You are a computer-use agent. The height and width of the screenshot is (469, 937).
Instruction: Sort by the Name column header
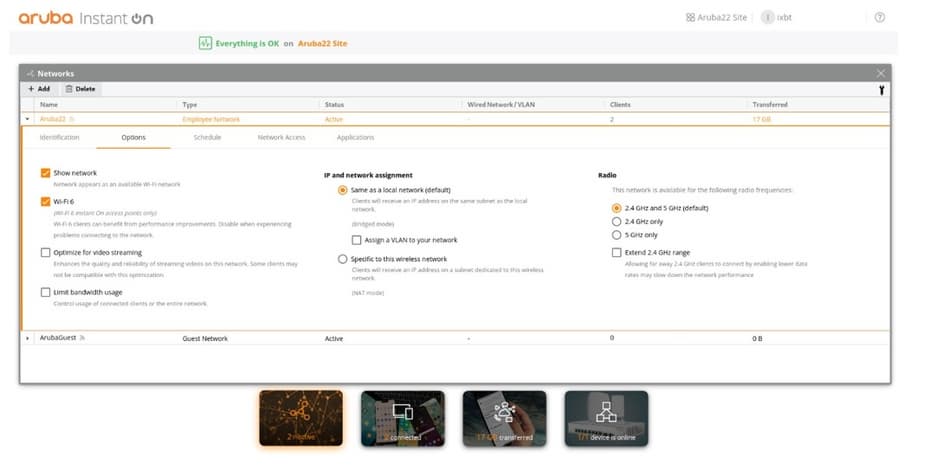click(x=49, y=105)
